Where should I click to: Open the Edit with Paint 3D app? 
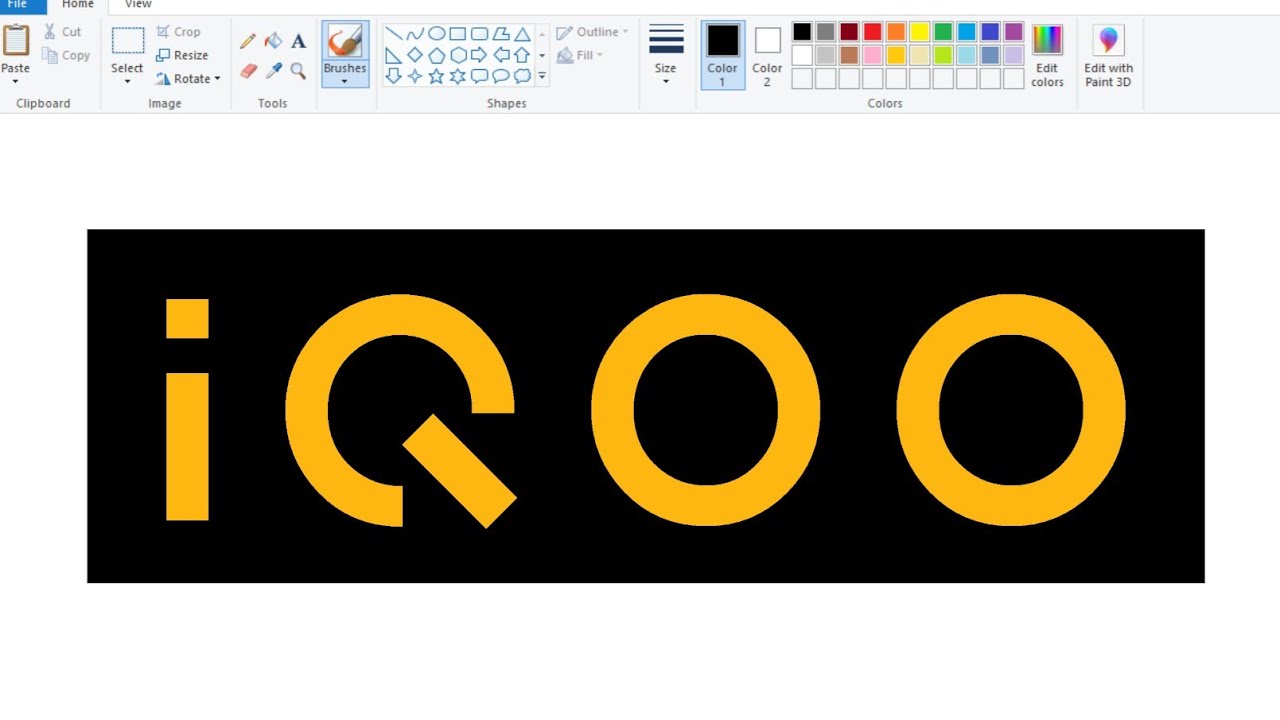(1108, 56)
